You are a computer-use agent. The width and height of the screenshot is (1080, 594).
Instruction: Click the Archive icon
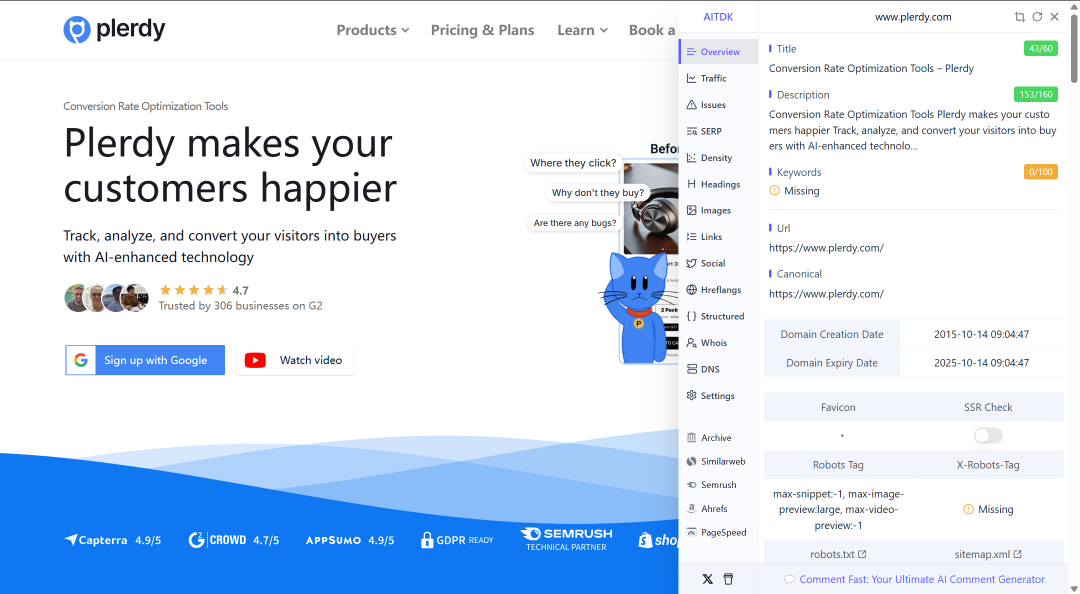692,438
